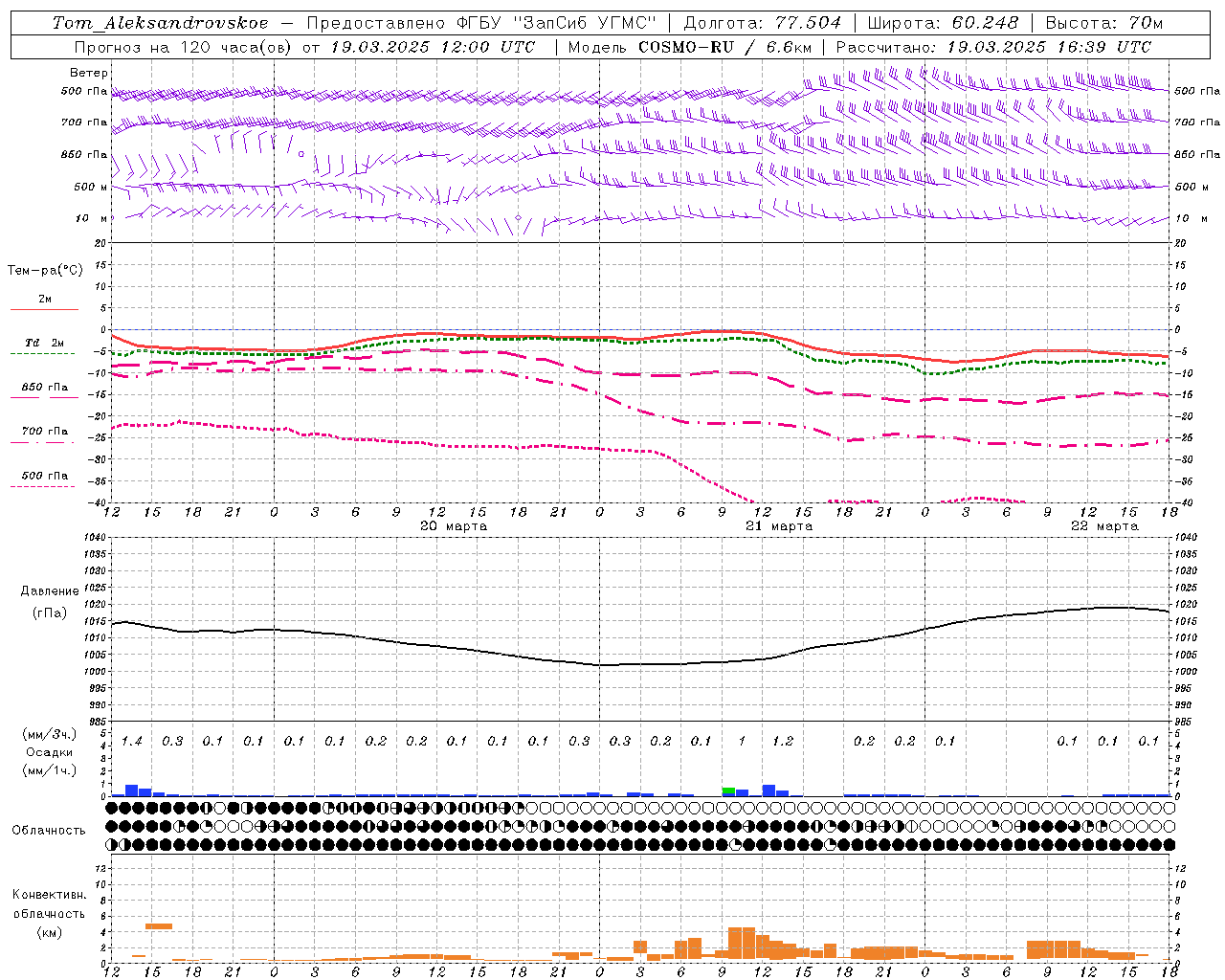Viewport: 1225px width, 980px height.
Task: Click the "(км)" unit under convective cloud label
Action: click(49, 932)
